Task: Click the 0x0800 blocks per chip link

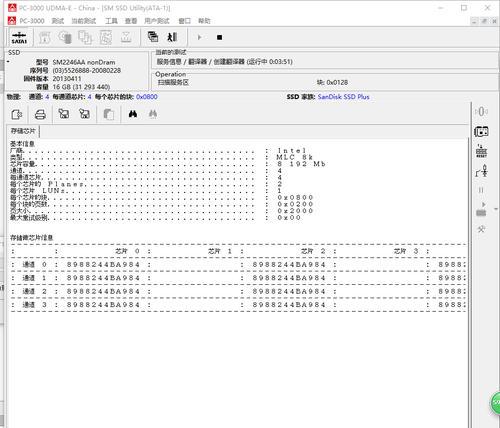Action: [x=147, y=97]
